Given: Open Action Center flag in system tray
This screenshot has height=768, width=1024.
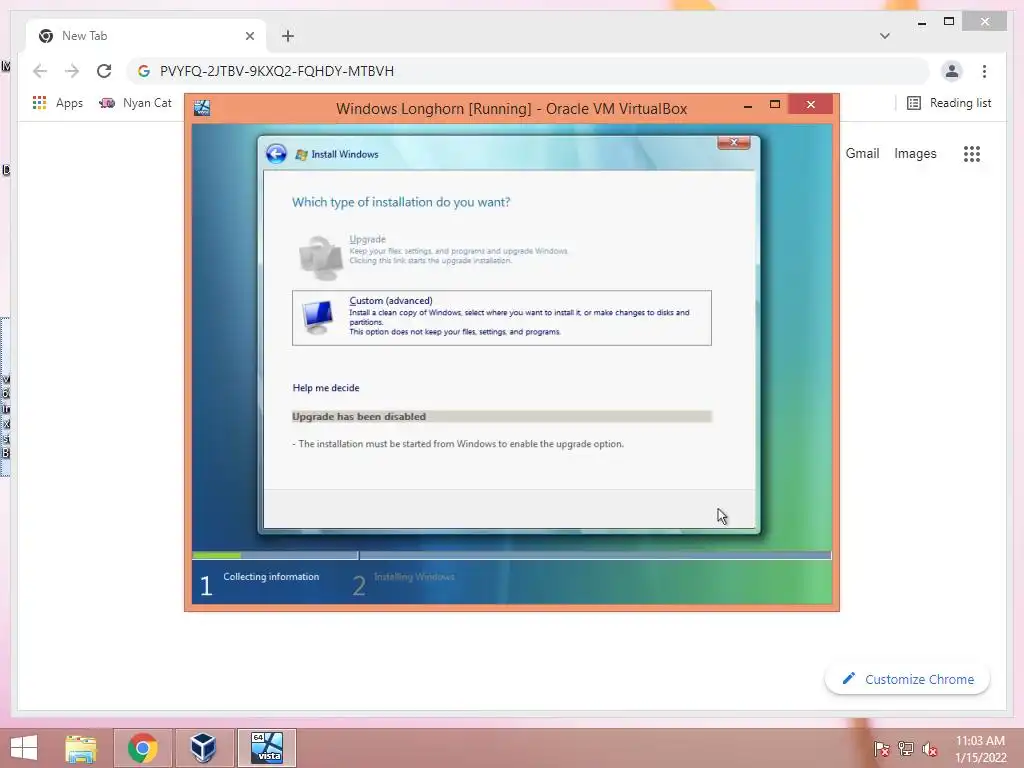Looking at the screenshot, I should click(x=881, y=749).
